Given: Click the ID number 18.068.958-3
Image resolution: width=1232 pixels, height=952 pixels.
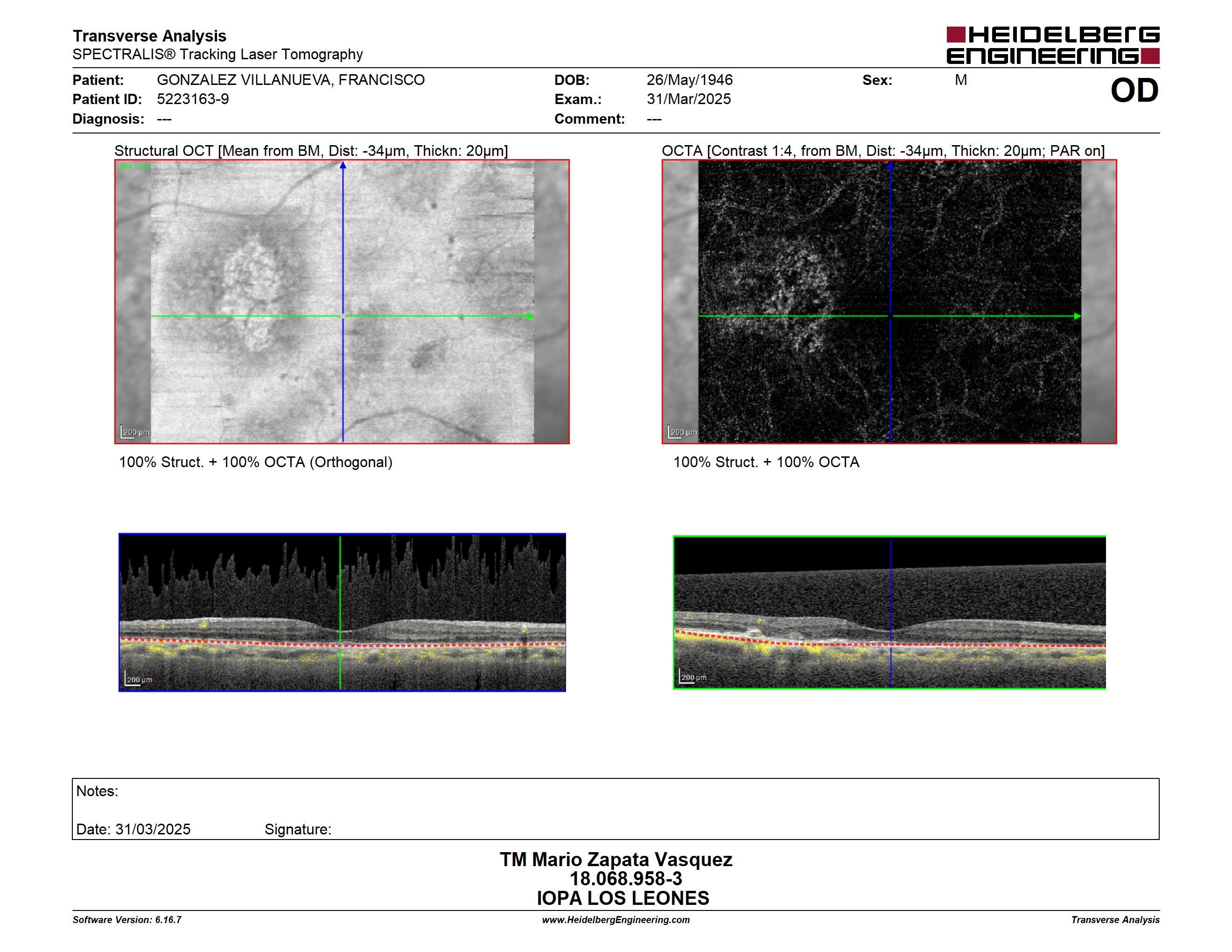Looking at the screenshot, I should [626, 879].
